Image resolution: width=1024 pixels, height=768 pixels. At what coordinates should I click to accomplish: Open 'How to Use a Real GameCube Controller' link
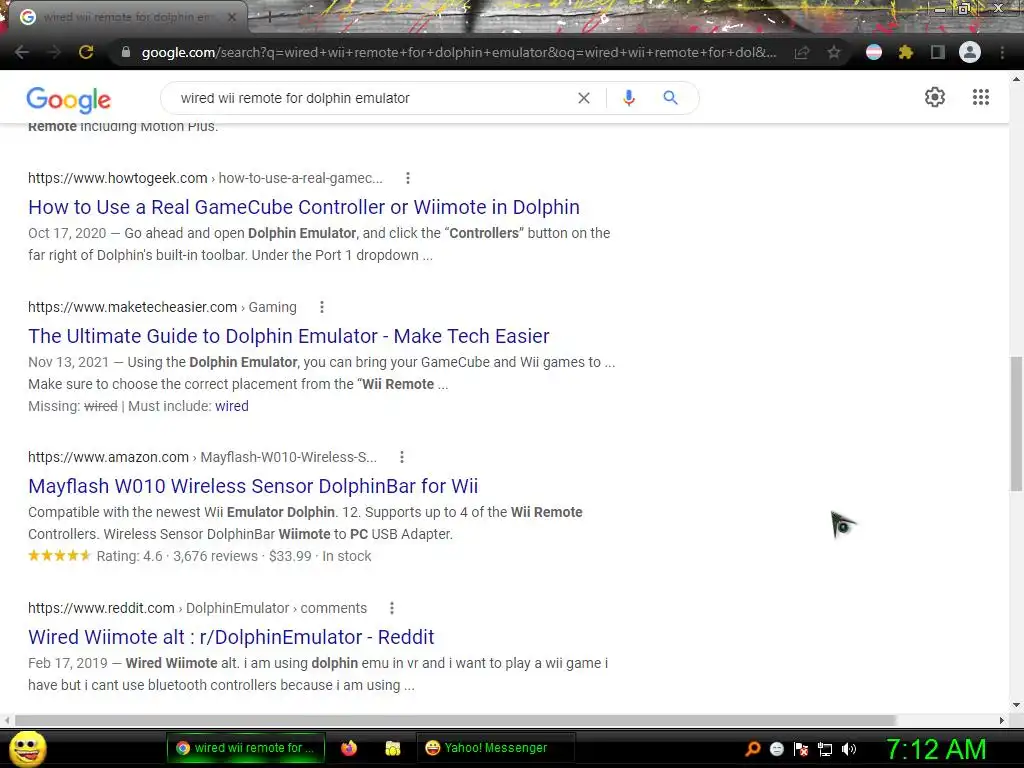coord(304,207)
